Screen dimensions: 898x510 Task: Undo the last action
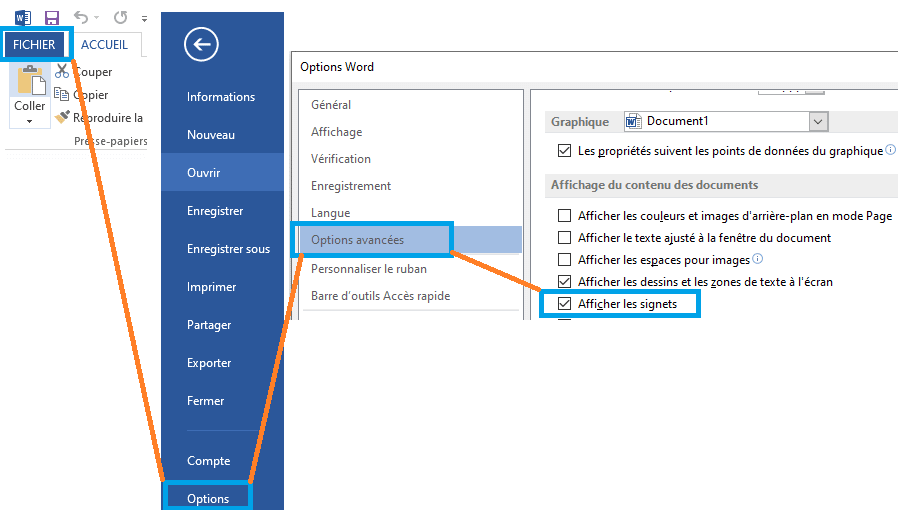coord(81,18)
